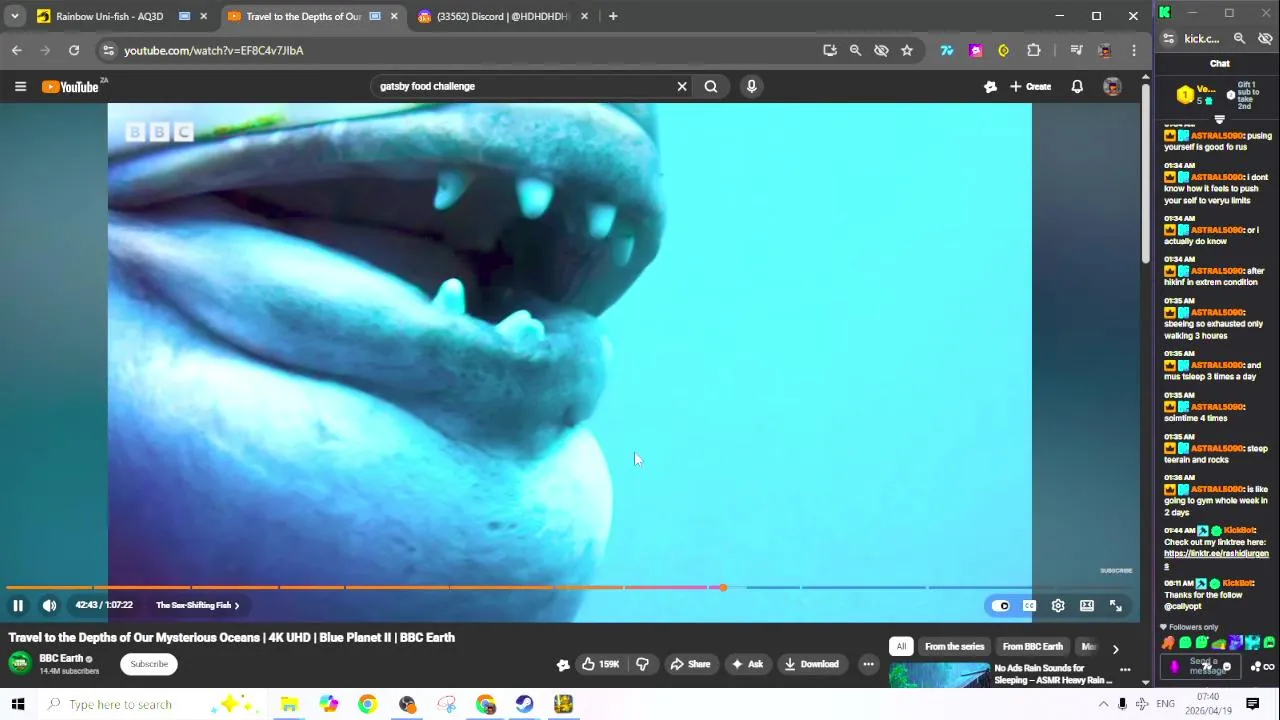Go to the YouTube home logo
The width and height of the screenshot is (1280, 720).
tap(70, 87)
